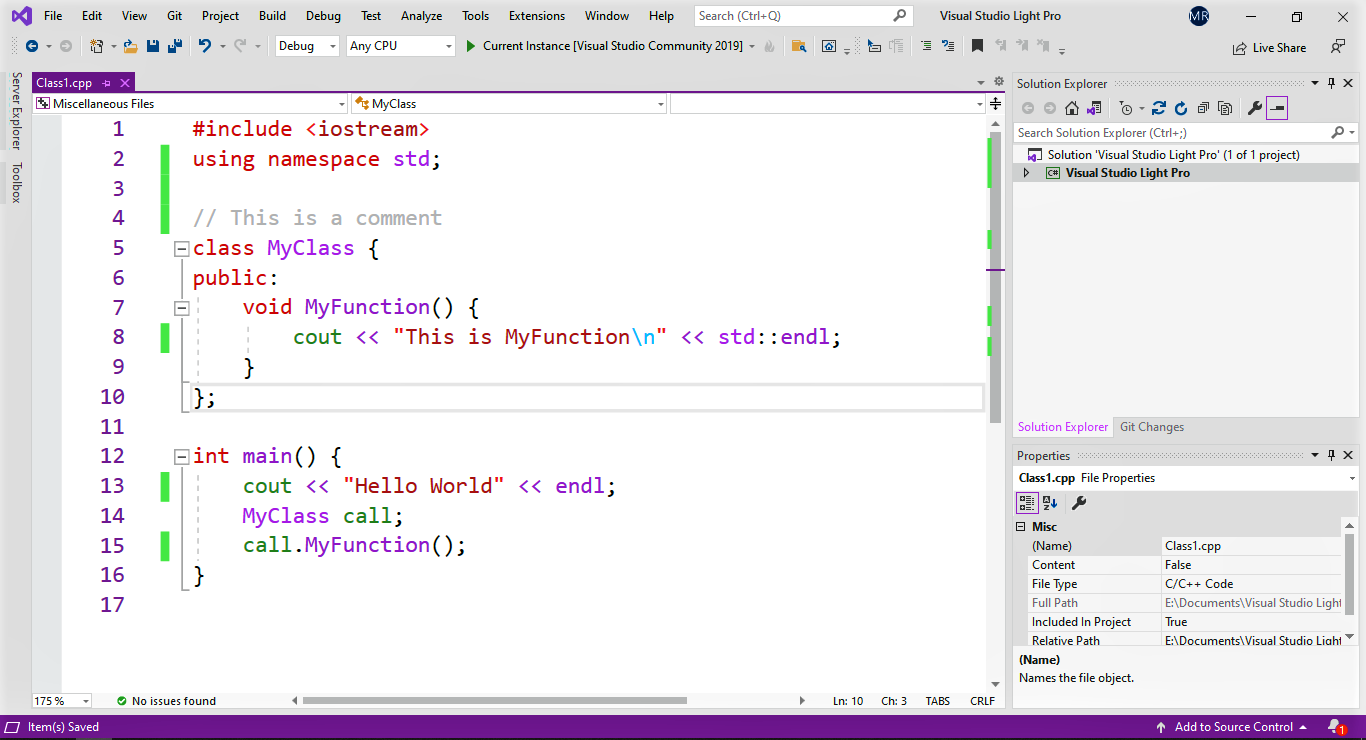Open the 175 % zoom level dropdown
This screenshot has width=1366, height=740.
(x=62, y=701)
